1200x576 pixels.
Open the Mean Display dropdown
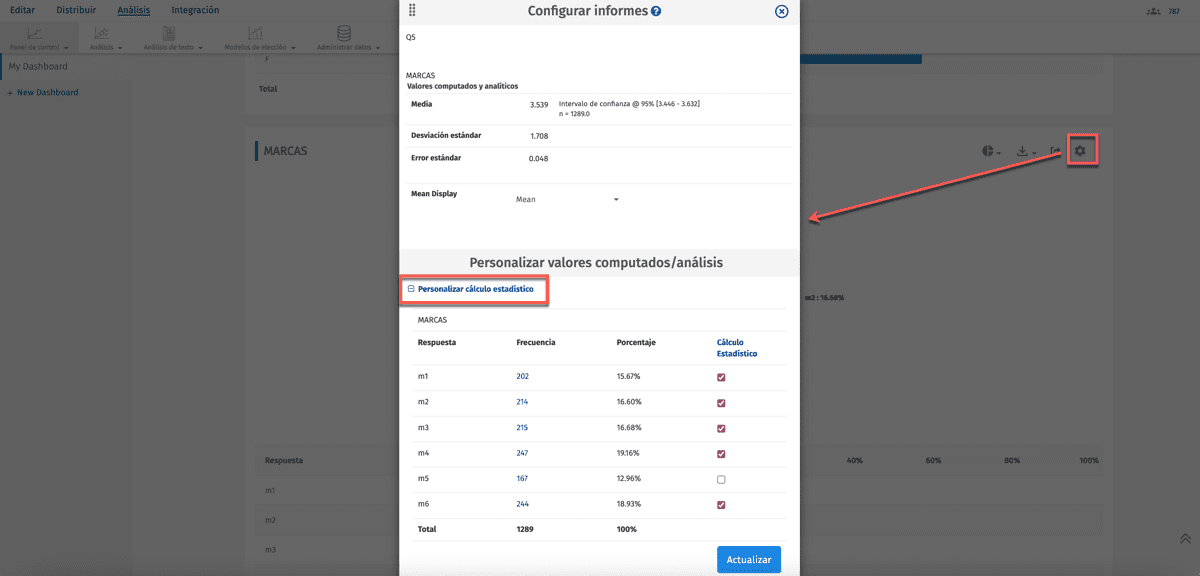coord(567,199)
